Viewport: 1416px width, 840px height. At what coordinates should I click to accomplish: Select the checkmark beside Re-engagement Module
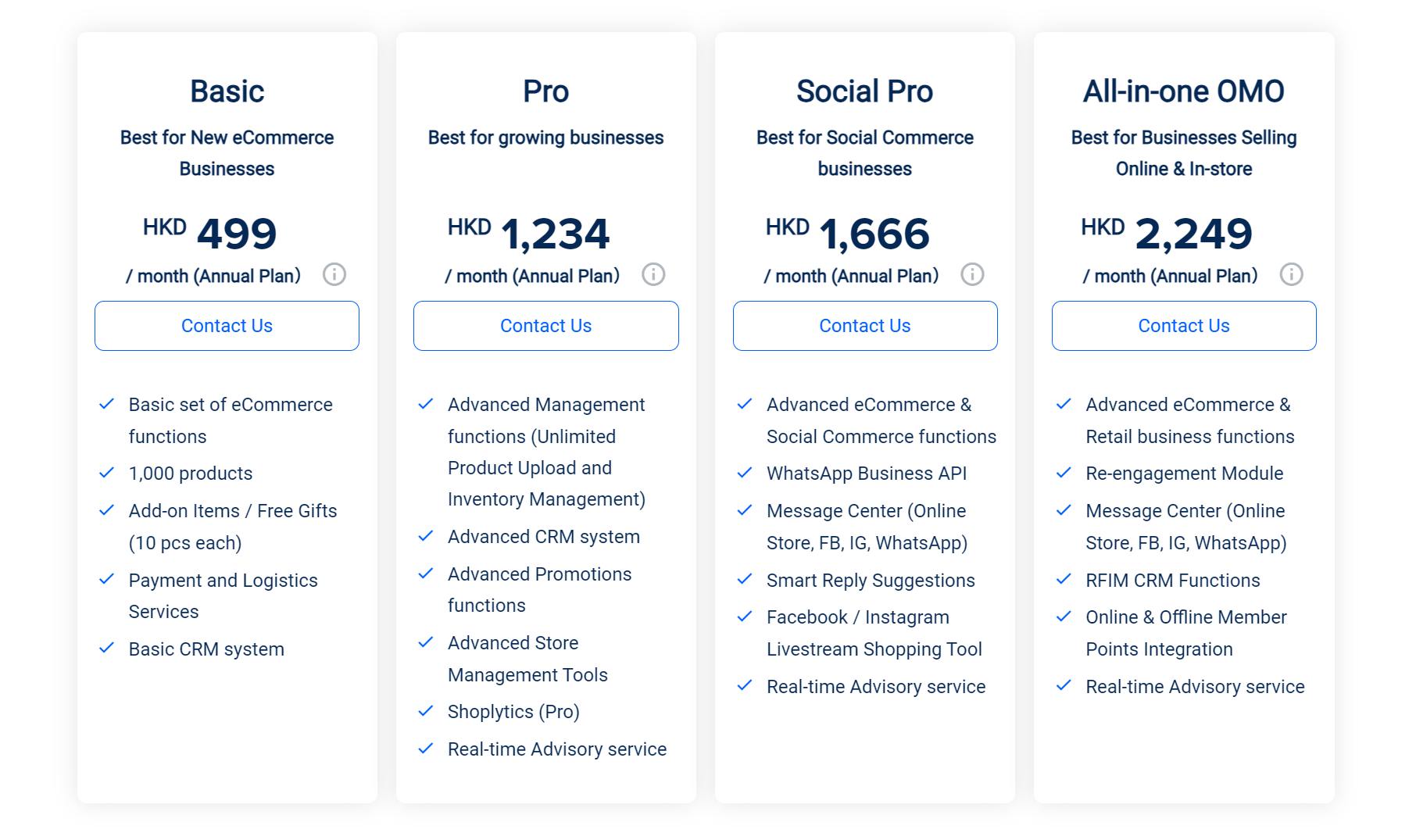[1064, 473]
